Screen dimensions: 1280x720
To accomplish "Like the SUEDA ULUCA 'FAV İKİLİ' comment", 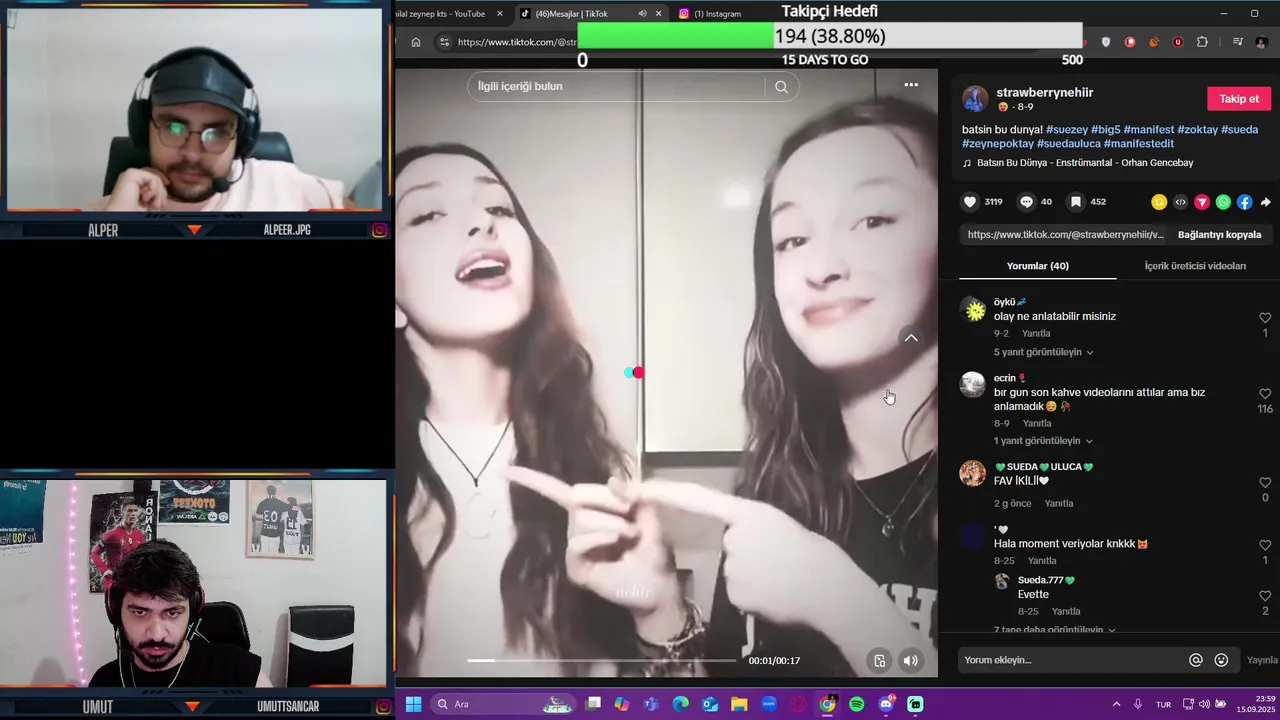I will click(x=1265, y=483).
